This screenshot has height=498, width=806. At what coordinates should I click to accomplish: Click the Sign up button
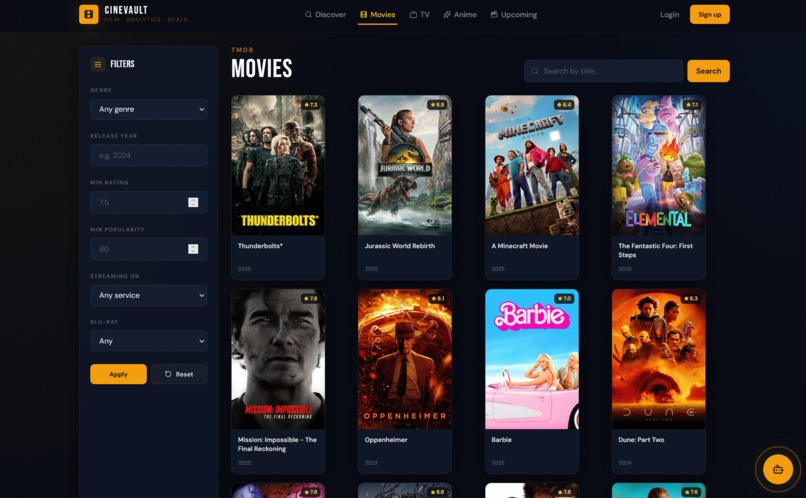709,14
